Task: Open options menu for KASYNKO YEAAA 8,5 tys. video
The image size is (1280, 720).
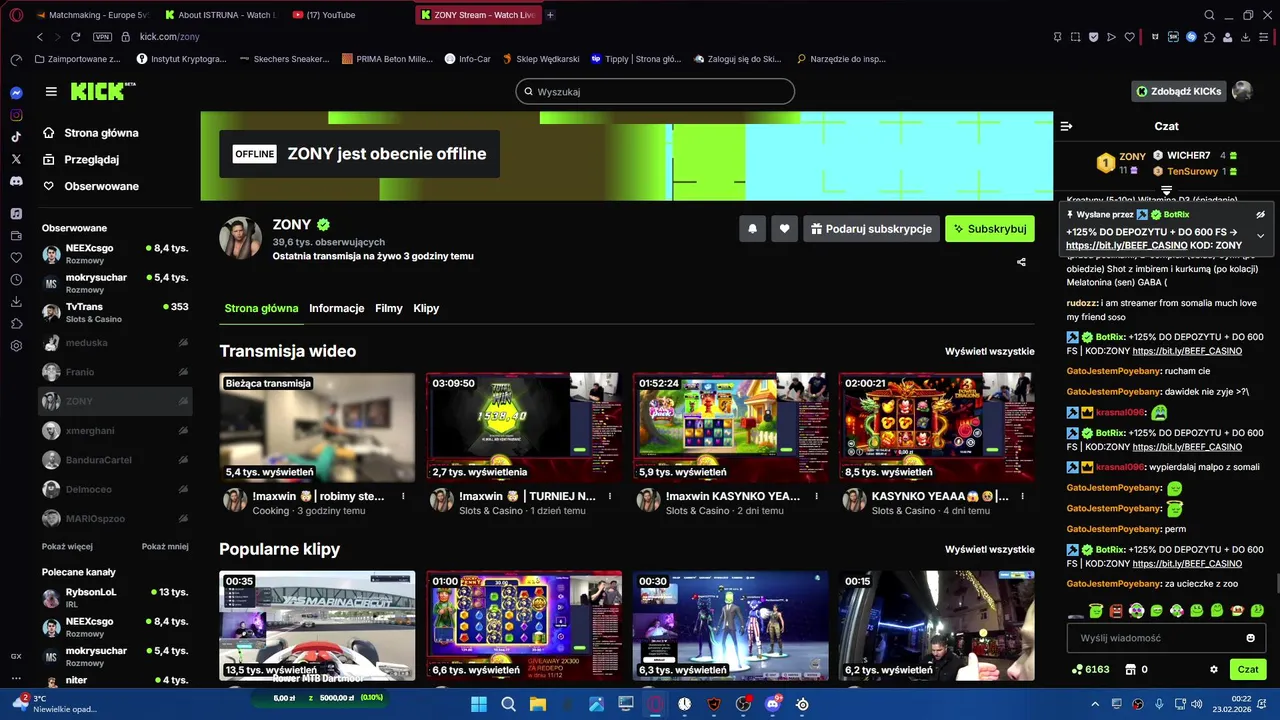Action: pyautogui.click(x=1022, y=496)
